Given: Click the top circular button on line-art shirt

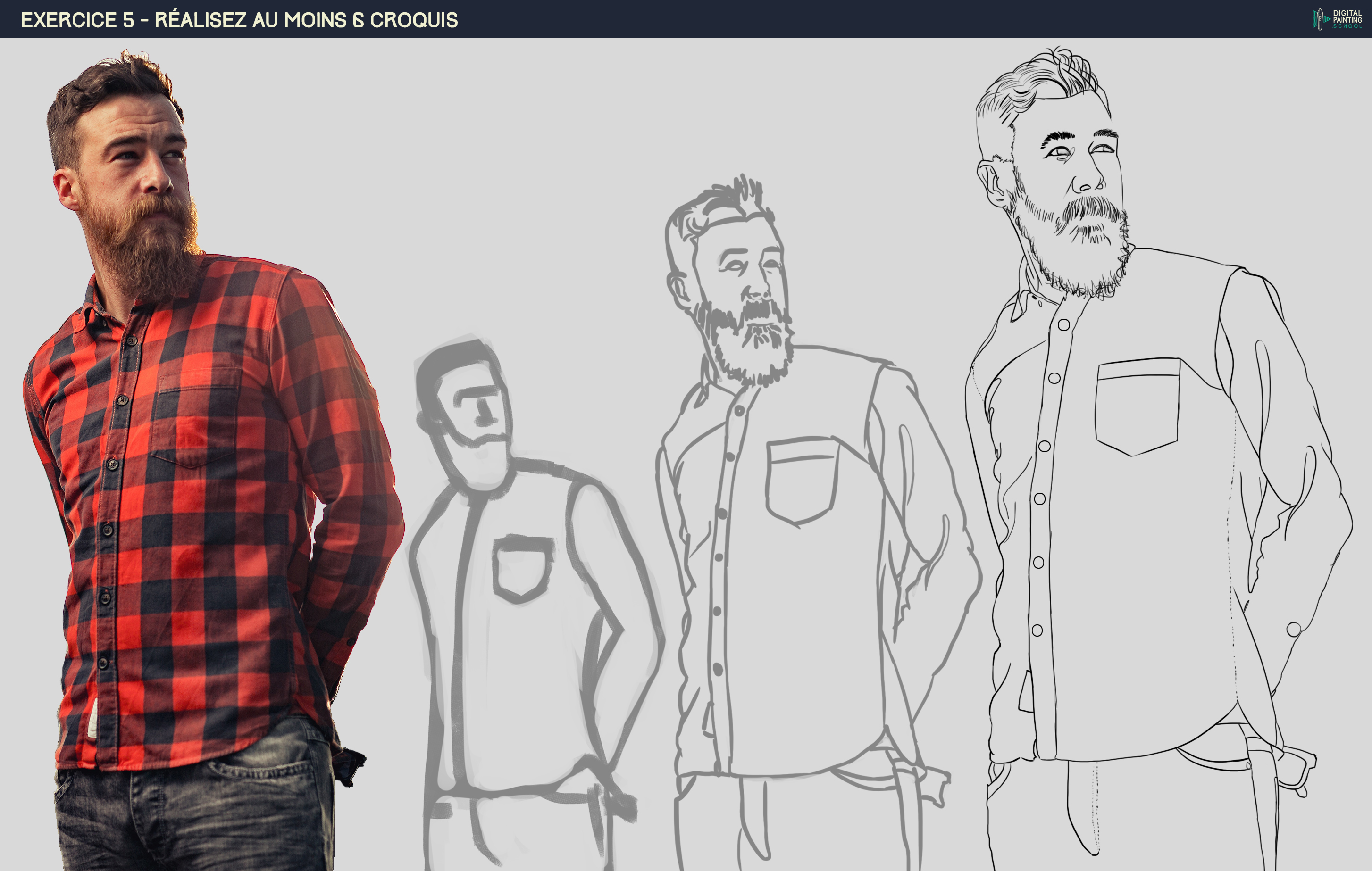Looking at the screenshot, I should (1064, 325).
